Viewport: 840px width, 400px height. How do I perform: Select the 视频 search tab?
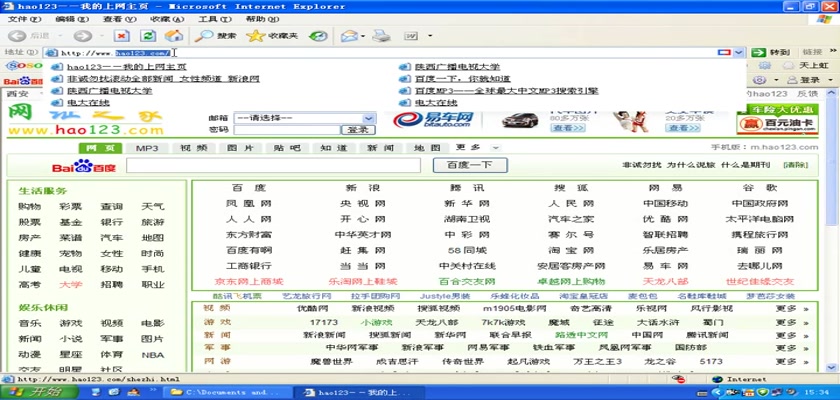(x=193, y=148)
